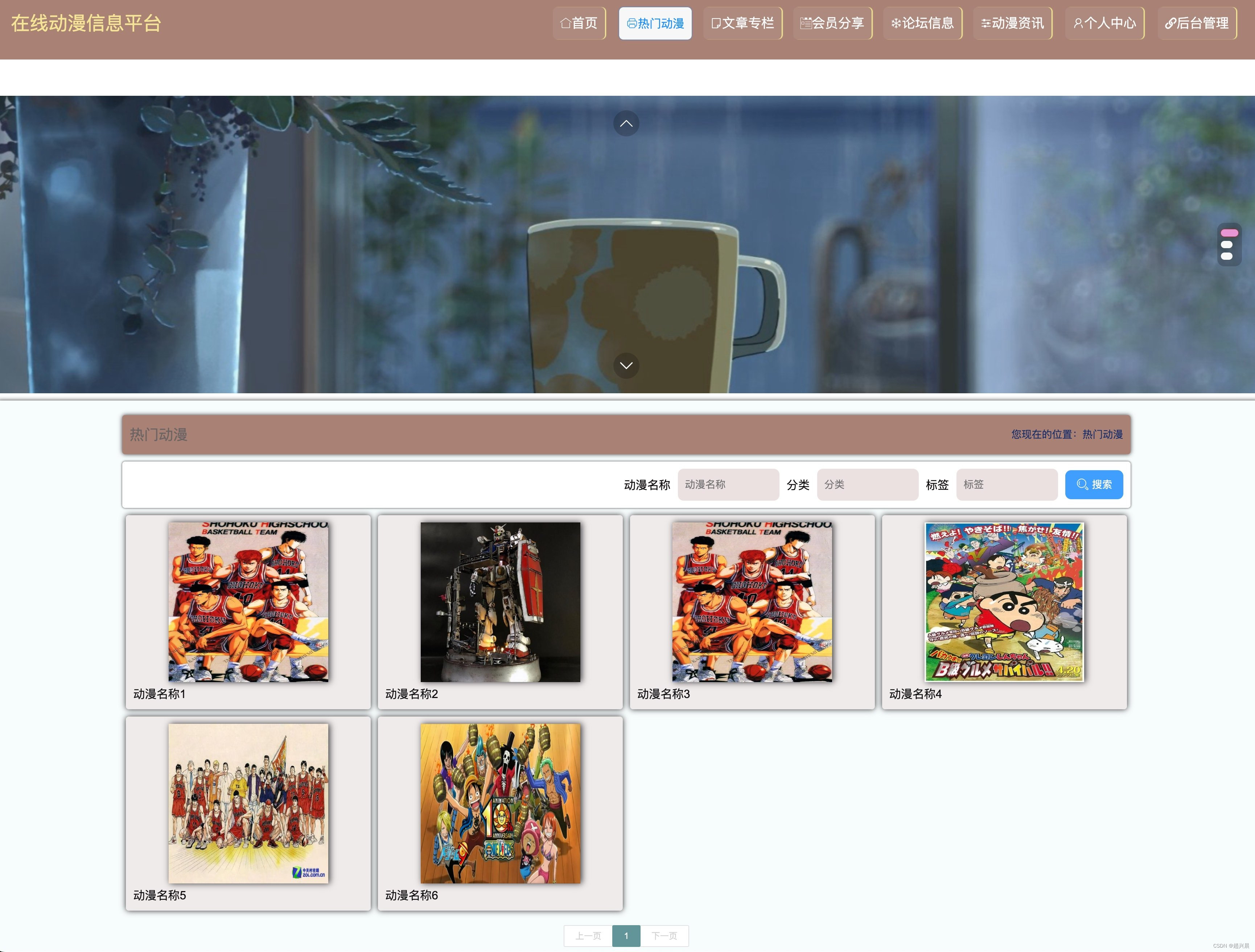Open the 动漫名称4 Crayon Shin-chan thumbnail

pos(1004,602)
